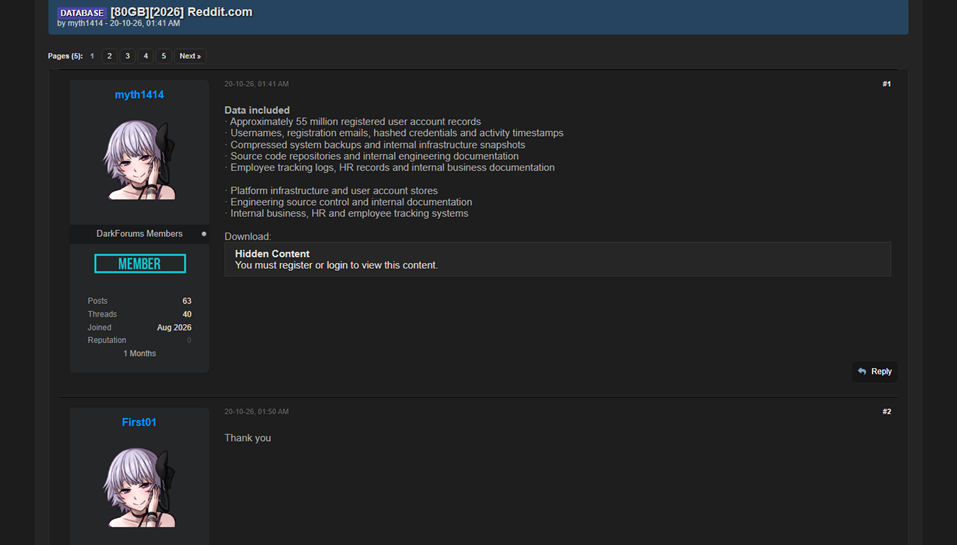Click the Joined date Aug 2026
Viewport: 957px width, 545px height.
[x=174, y=328]
